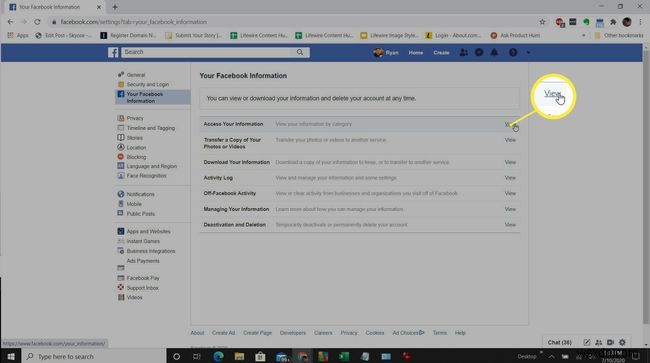Open Ads Payments settings
The image size is (650, 363).
pos(143,261)
